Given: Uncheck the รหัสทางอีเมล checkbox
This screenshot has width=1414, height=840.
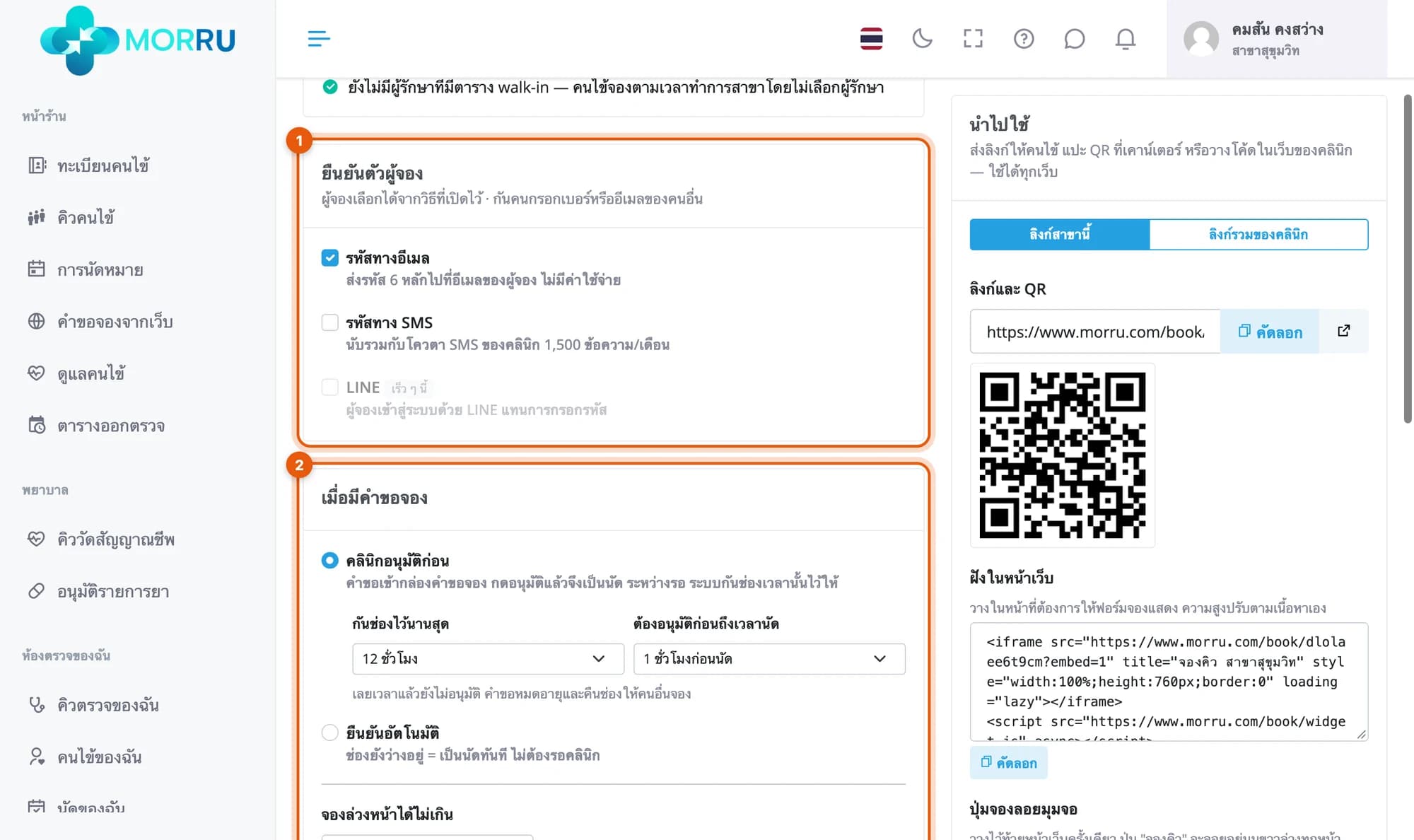Looking at the screenshot, I should [x=329, y=257].
